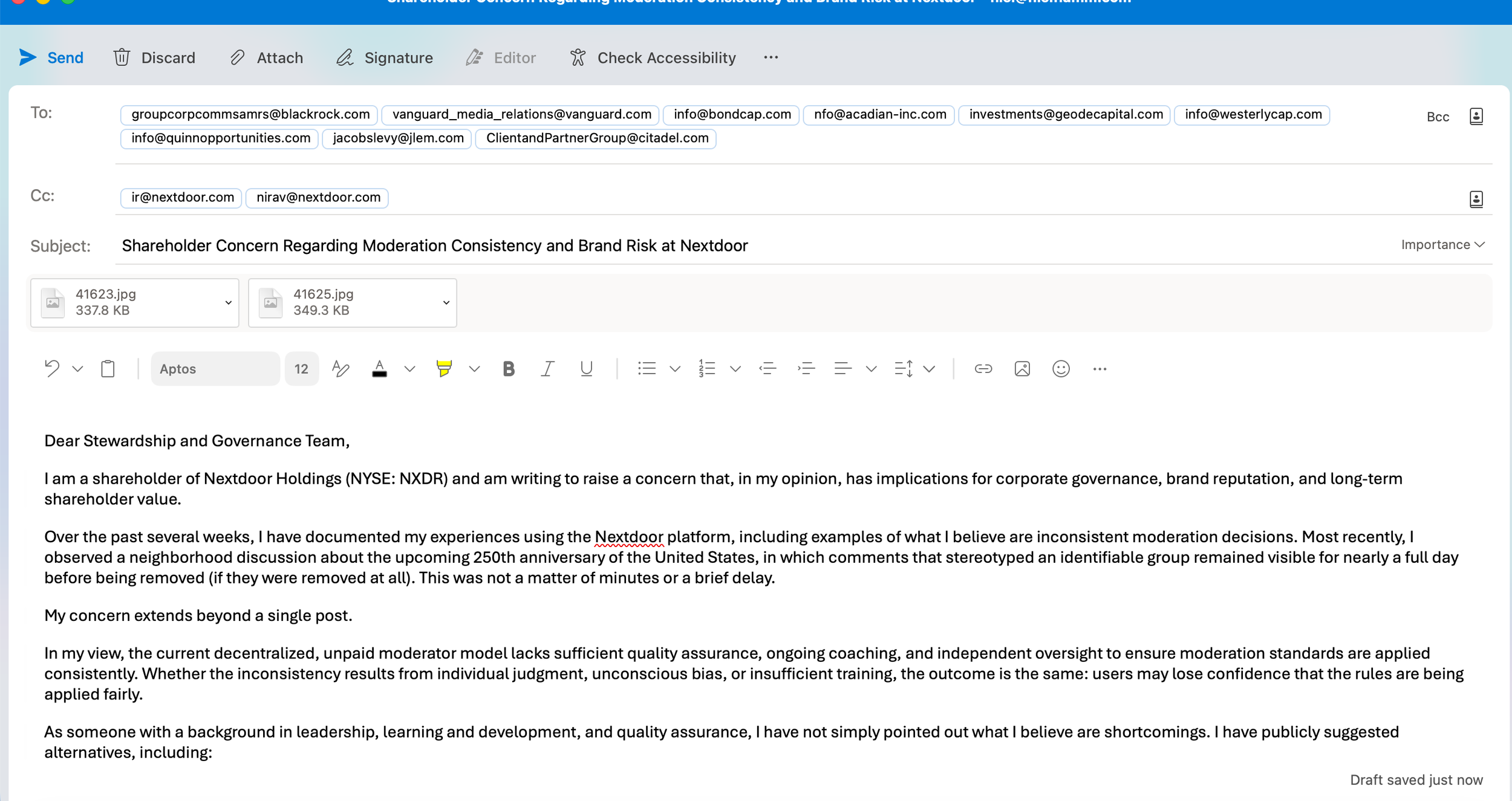The image size is (1512, 801).
Task: Open more toolbar options next to Check Accessibility
Action: (x=771, y=57)
